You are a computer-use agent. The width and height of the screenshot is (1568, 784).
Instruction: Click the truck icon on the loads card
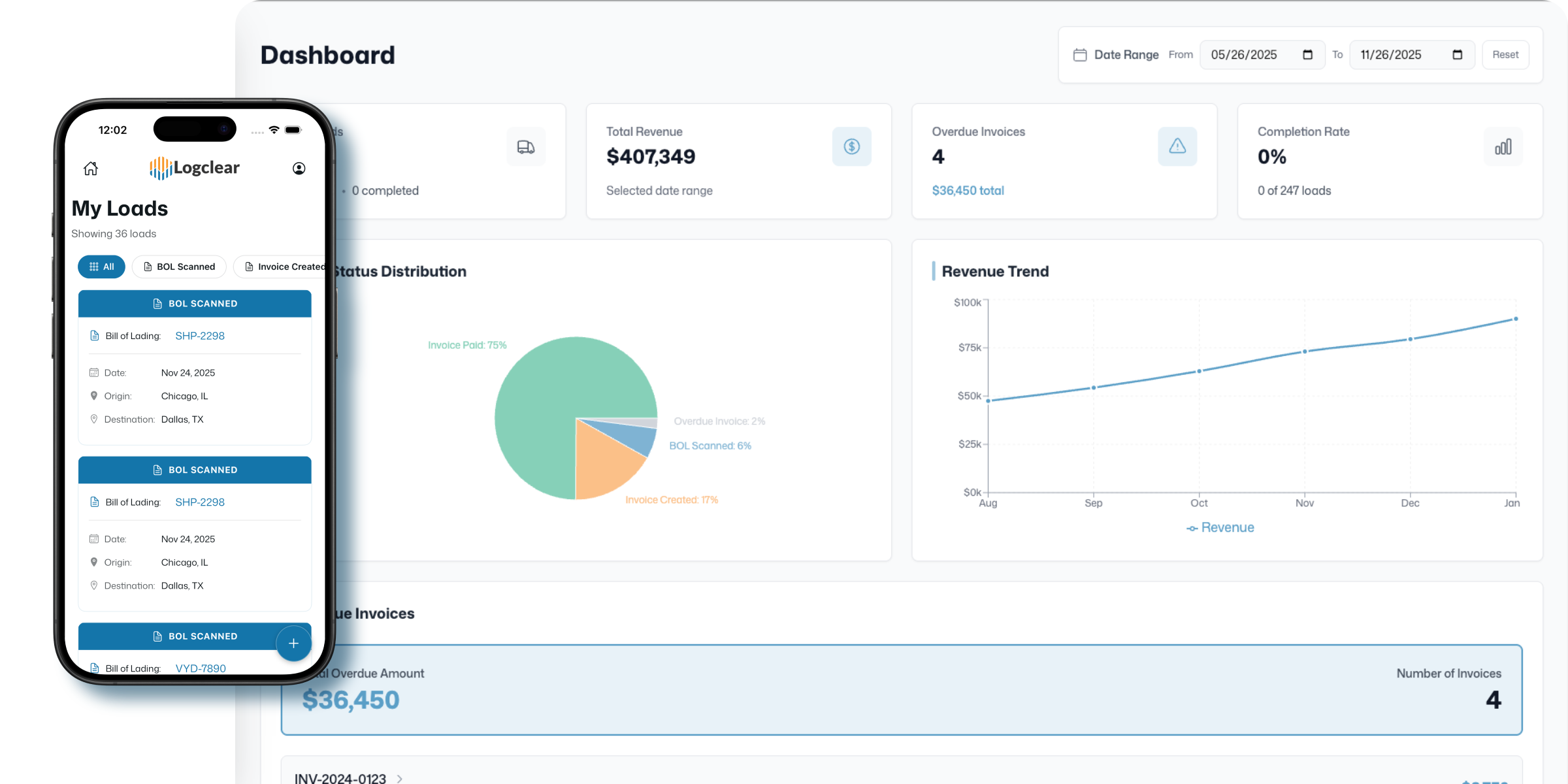tap(526, 146)
